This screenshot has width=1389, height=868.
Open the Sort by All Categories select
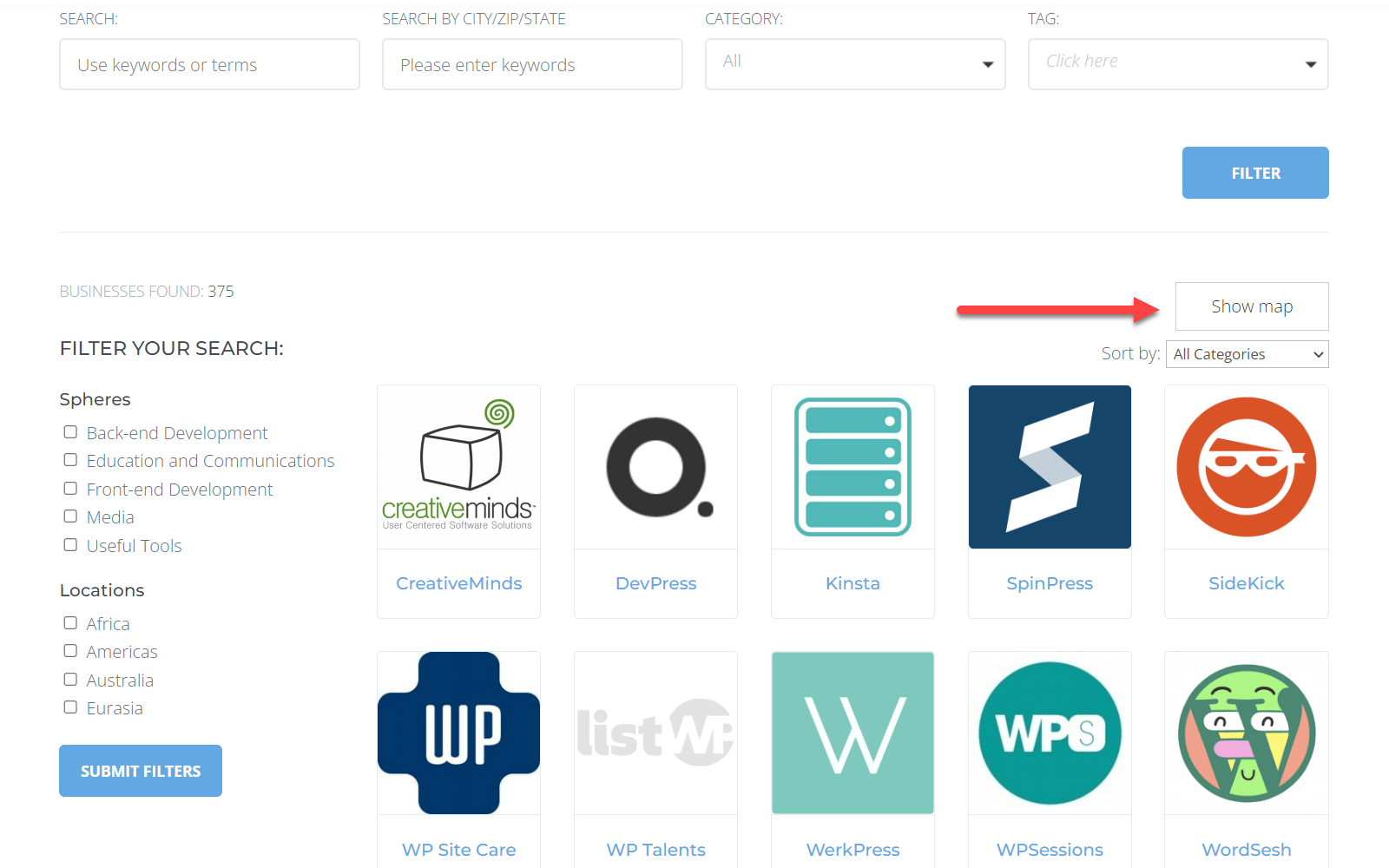pos(1247,354)
